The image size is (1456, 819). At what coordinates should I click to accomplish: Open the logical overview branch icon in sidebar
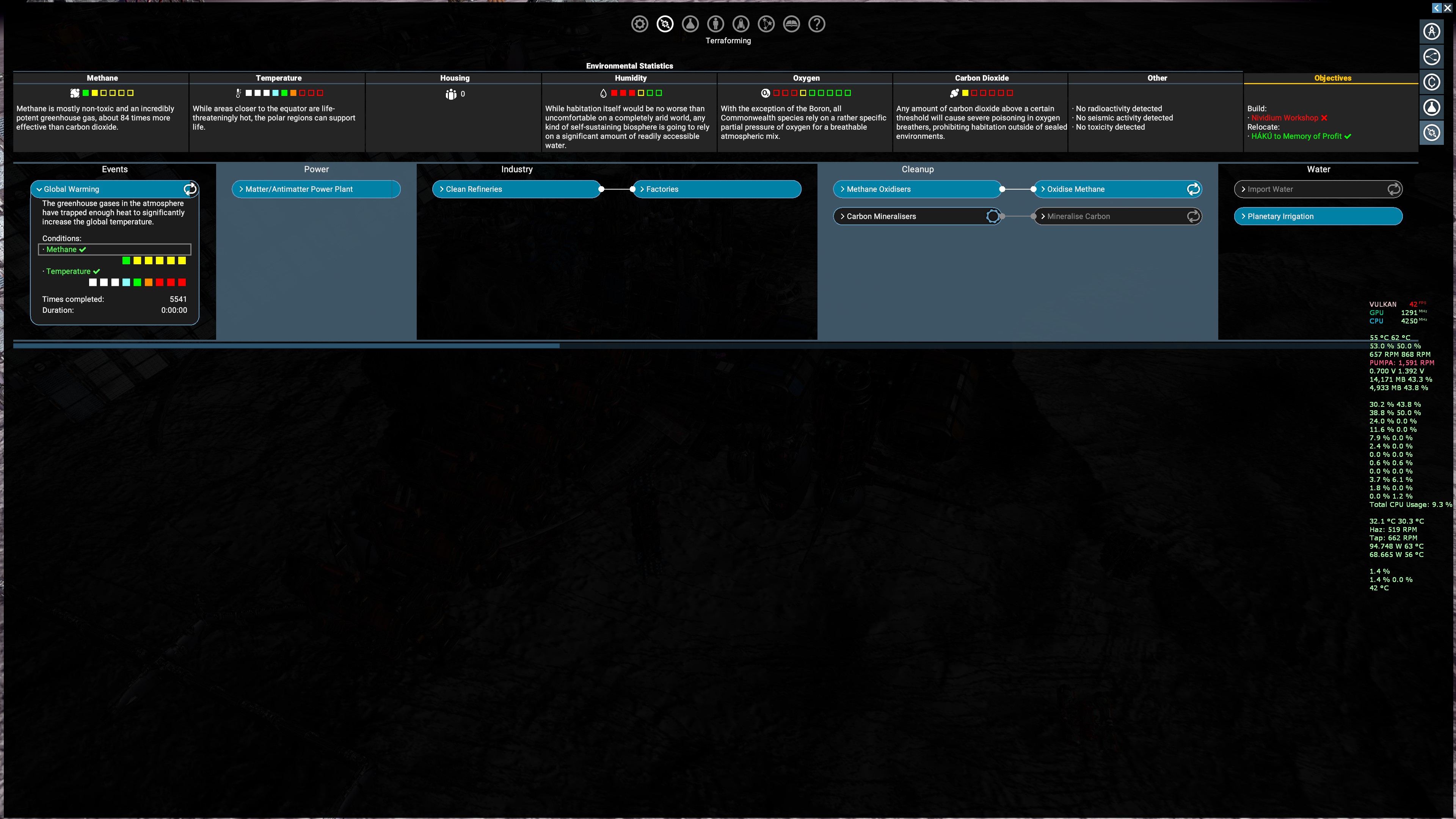(1431, 57)
